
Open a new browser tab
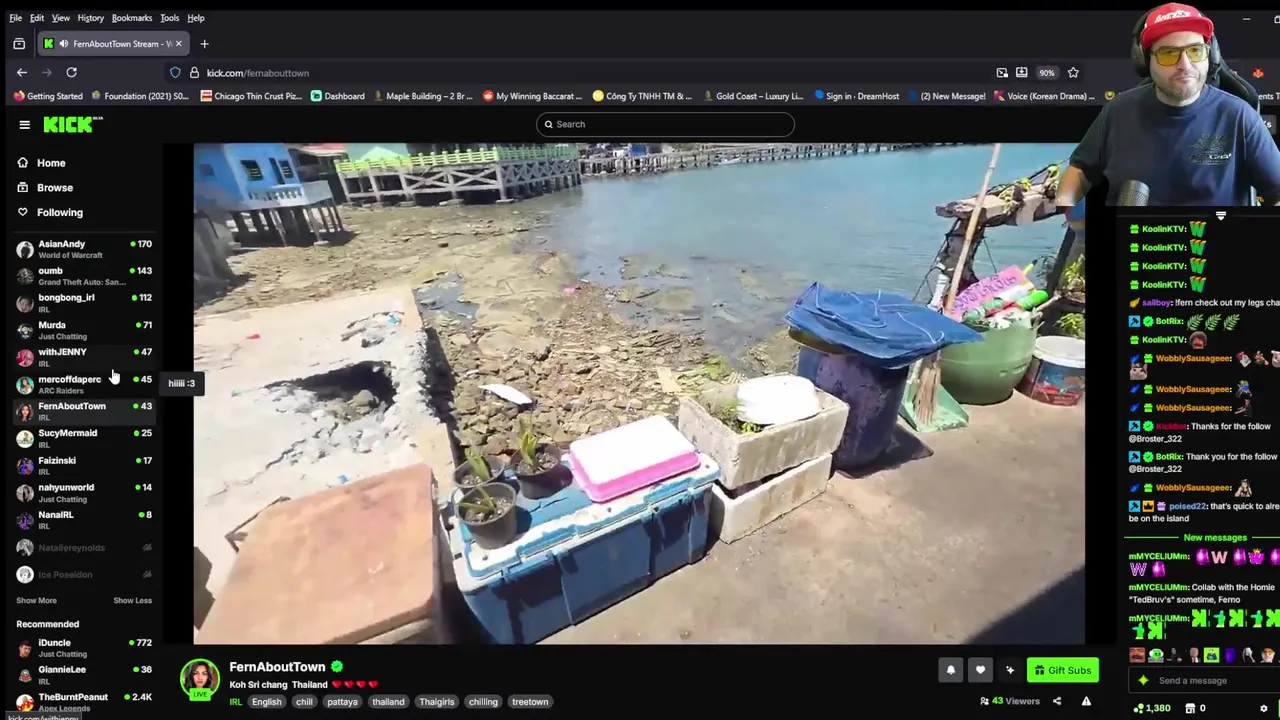coord(204,44)
